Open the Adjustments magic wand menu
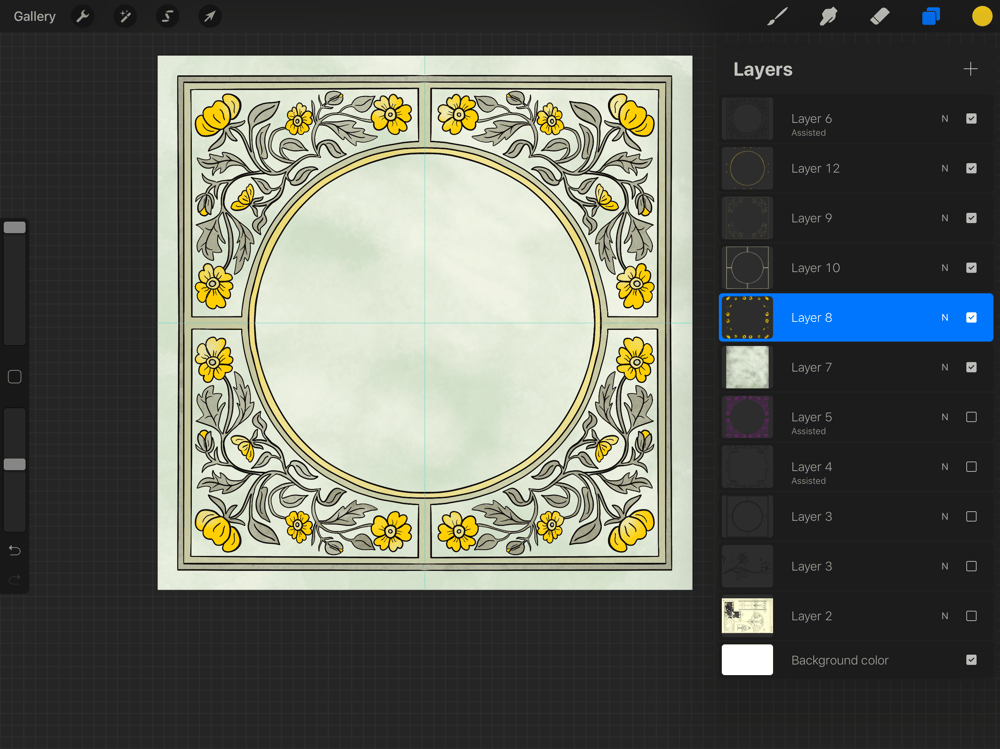This screenshot has width=1000, height=749. point(125,16)
